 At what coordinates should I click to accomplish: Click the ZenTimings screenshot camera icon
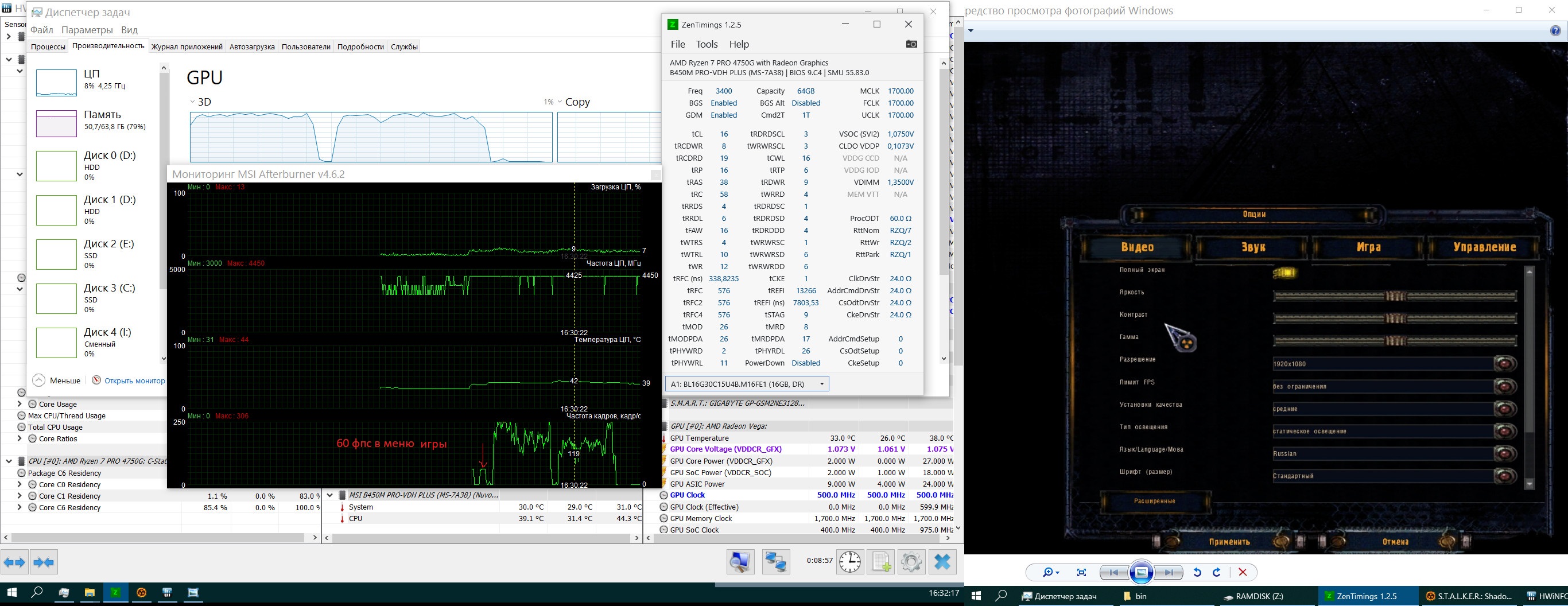tap(911, 44)
